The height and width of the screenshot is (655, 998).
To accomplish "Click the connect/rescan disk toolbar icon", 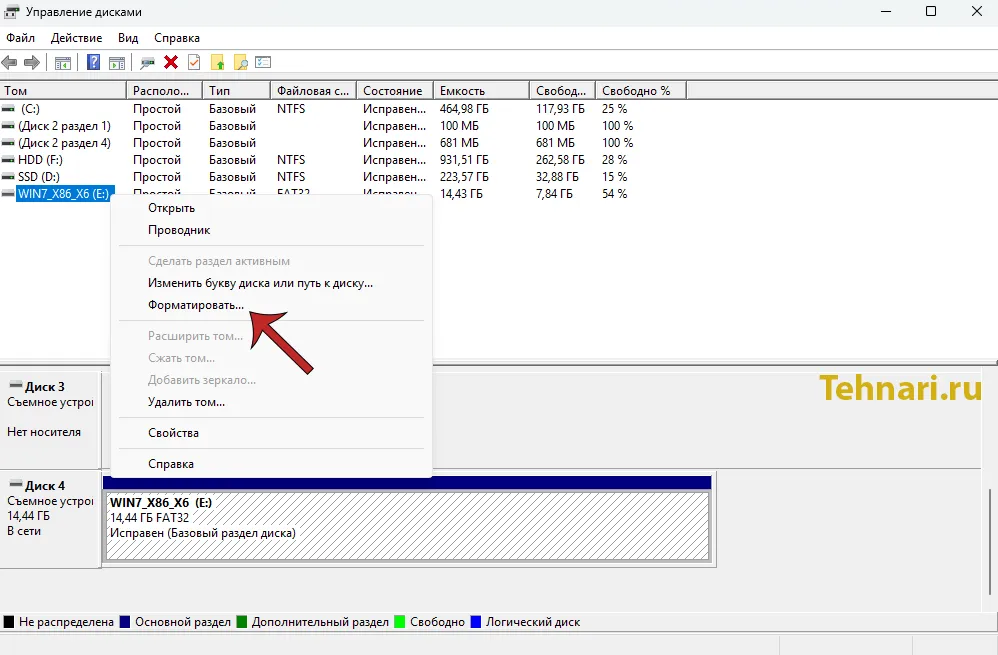I will (148, 62).
